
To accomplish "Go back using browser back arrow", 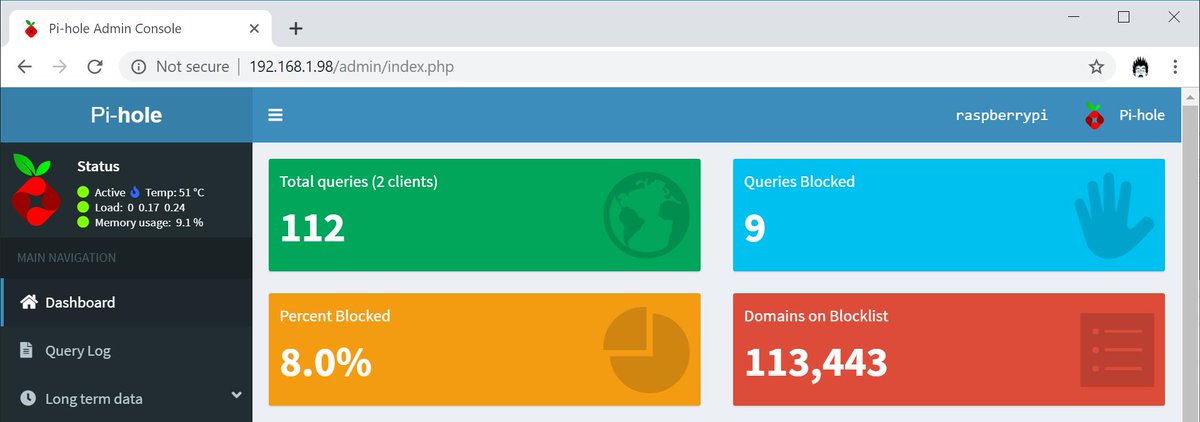I will tap(25, 67).
